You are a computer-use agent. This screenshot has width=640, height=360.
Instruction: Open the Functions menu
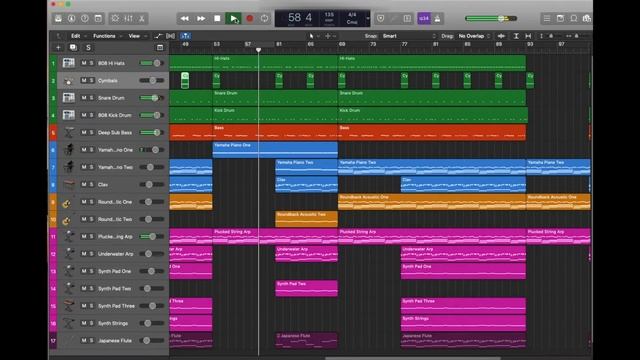pos(107,36)
